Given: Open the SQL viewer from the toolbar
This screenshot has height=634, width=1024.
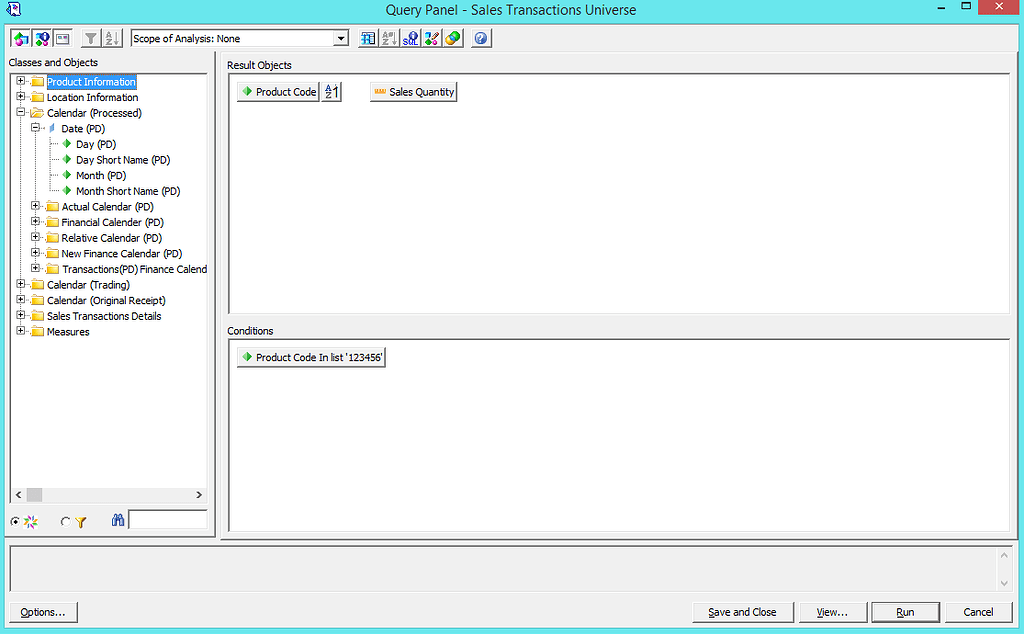Looking at the screenshot, I should tap(410, 38).
